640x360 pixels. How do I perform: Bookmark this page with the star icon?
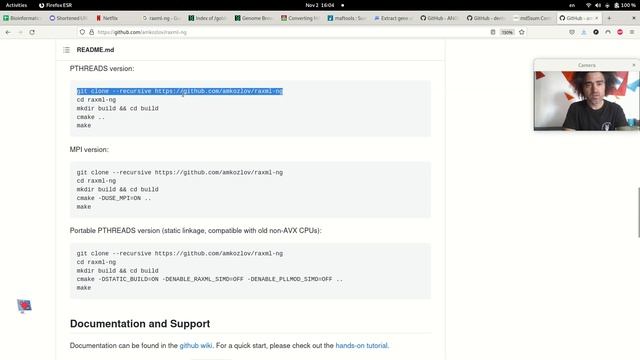point(522,32)
